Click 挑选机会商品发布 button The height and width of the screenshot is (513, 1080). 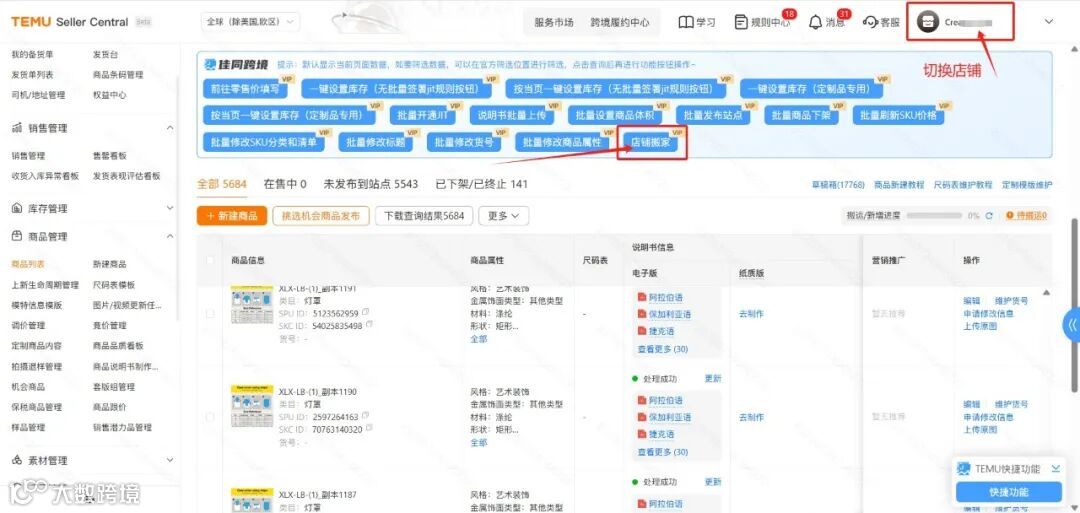[321, 216]
